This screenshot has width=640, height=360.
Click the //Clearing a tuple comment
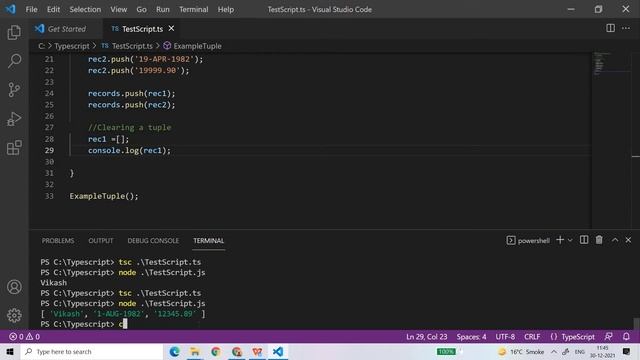[129, 127]
